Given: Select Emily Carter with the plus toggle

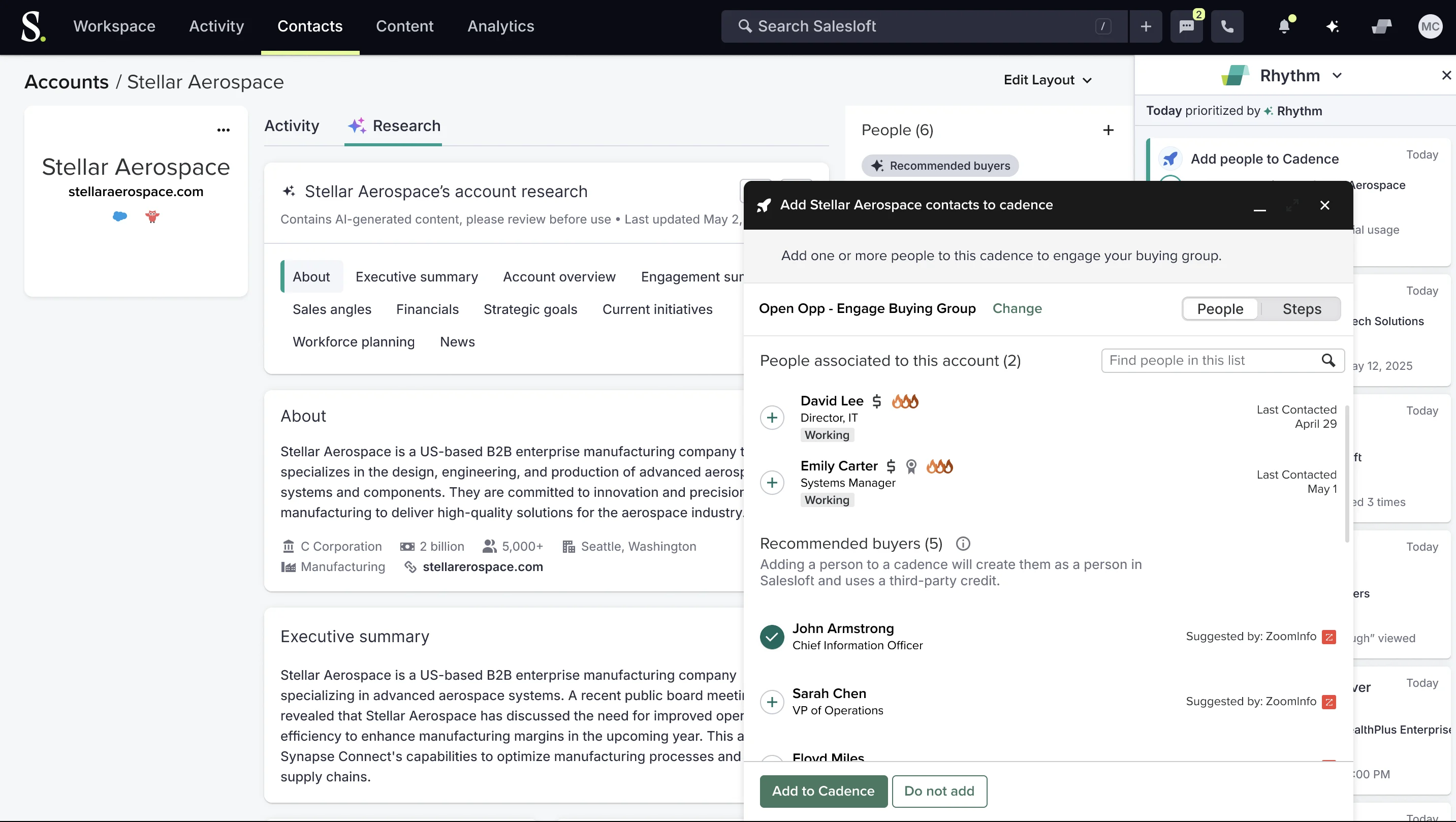Looking at the screenshot, I should tap(772, 483).
